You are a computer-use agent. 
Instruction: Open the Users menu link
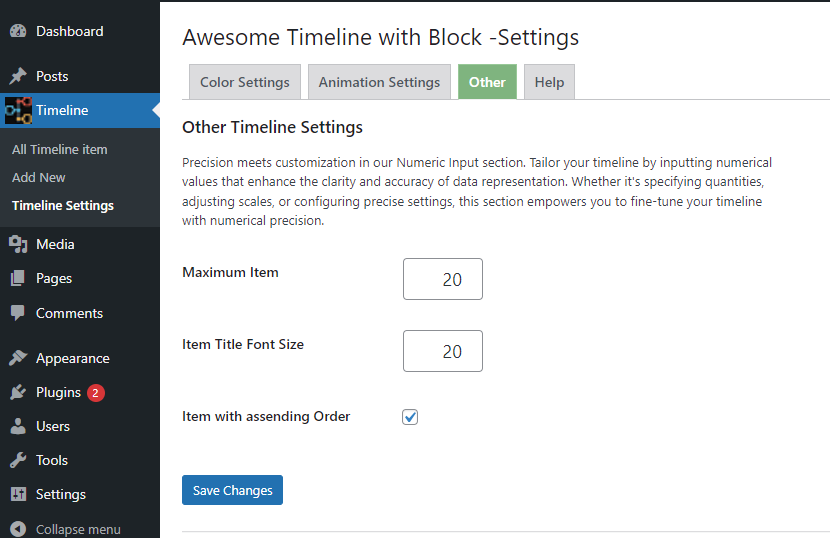coord(53,426)
